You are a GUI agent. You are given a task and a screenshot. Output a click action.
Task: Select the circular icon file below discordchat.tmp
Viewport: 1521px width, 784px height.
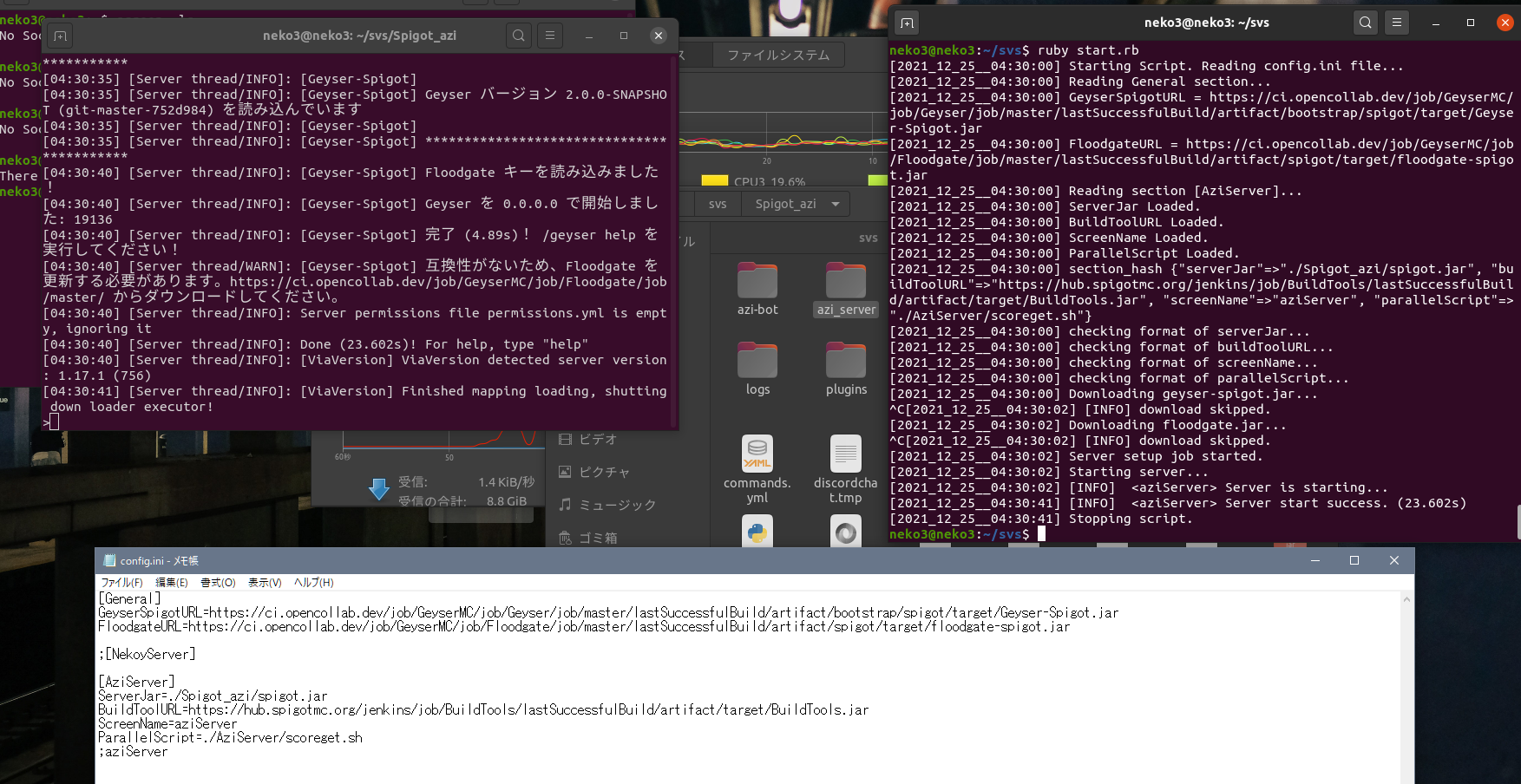(x=846, y=530)
